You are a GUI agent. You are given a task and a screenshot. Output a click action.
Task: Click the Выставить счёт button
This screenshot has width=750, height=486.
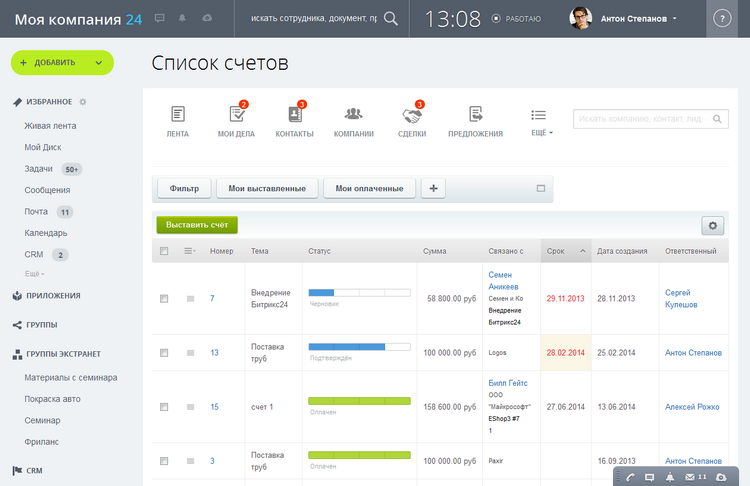(x=197, y=225)
